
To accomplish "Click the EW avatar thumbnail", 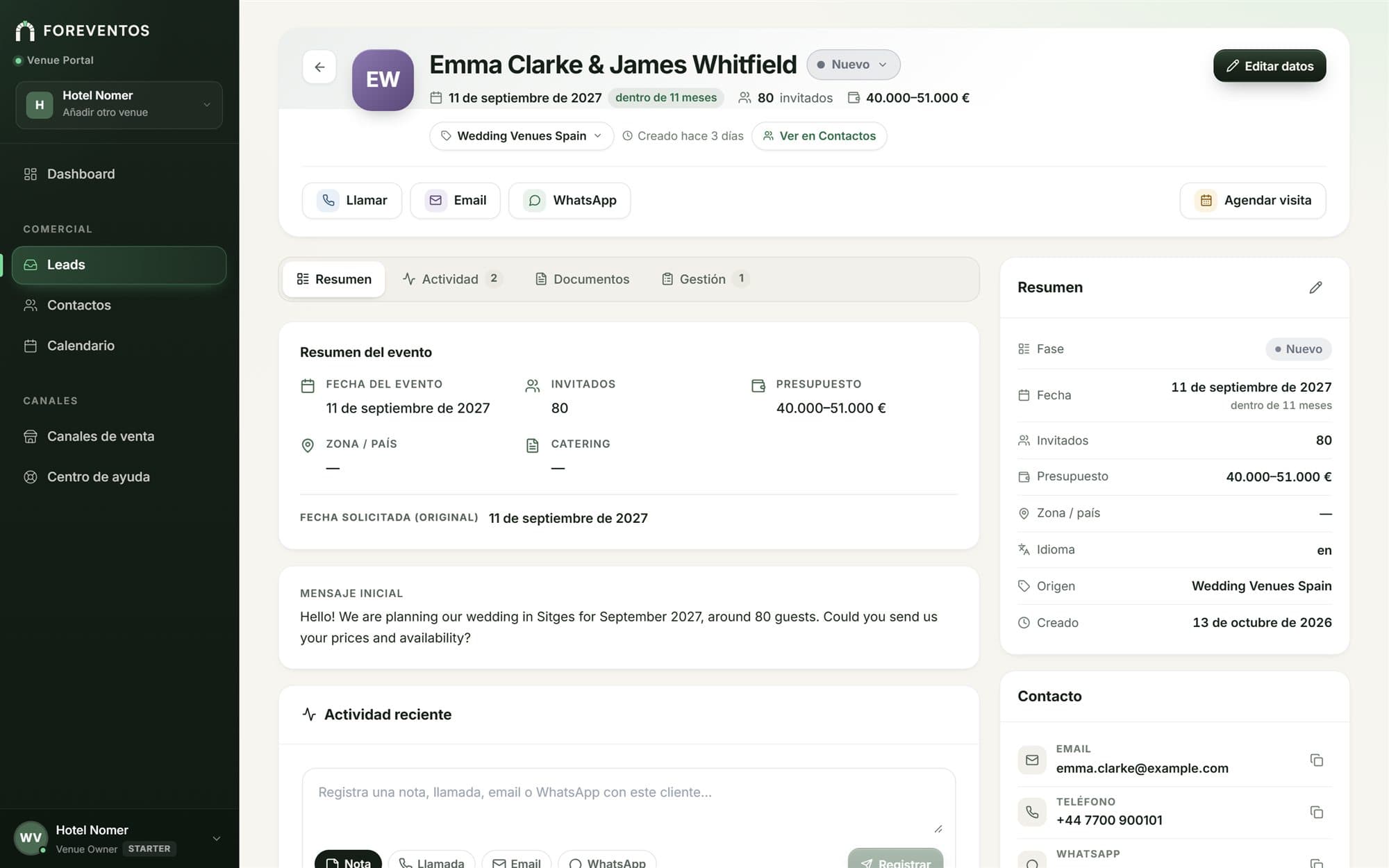I will (383, 80).
